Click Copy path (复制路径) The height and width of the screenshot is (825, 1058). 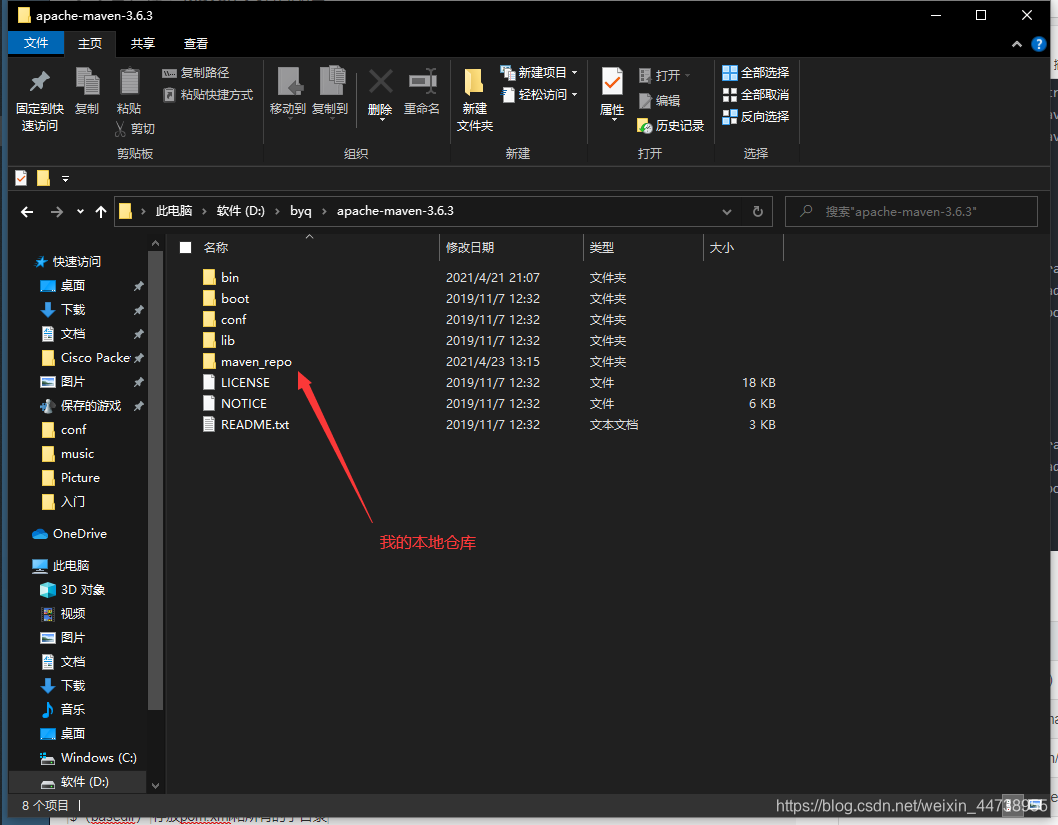click(196, 73)
